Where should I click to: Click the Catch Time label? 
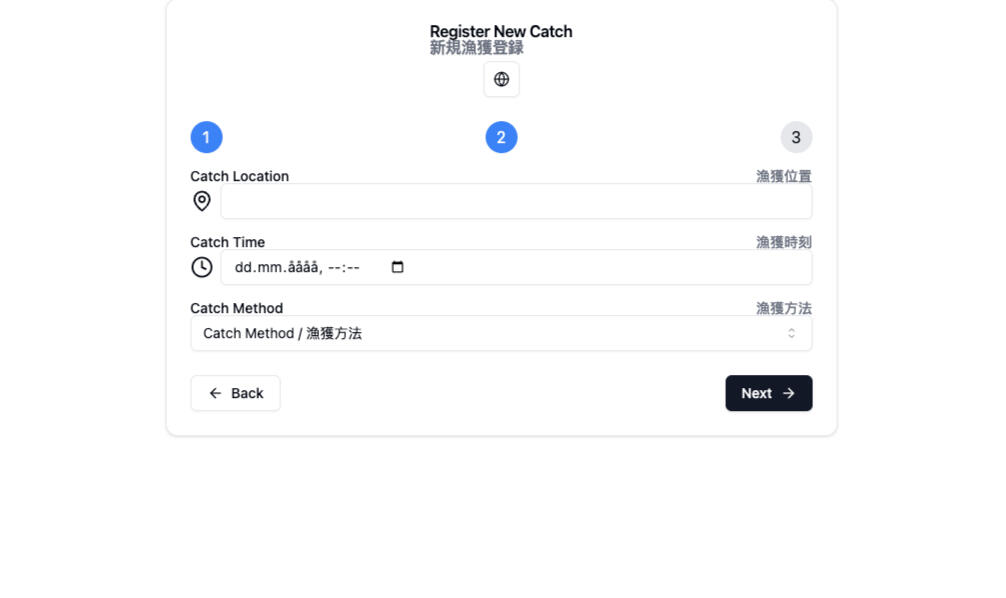227,242
